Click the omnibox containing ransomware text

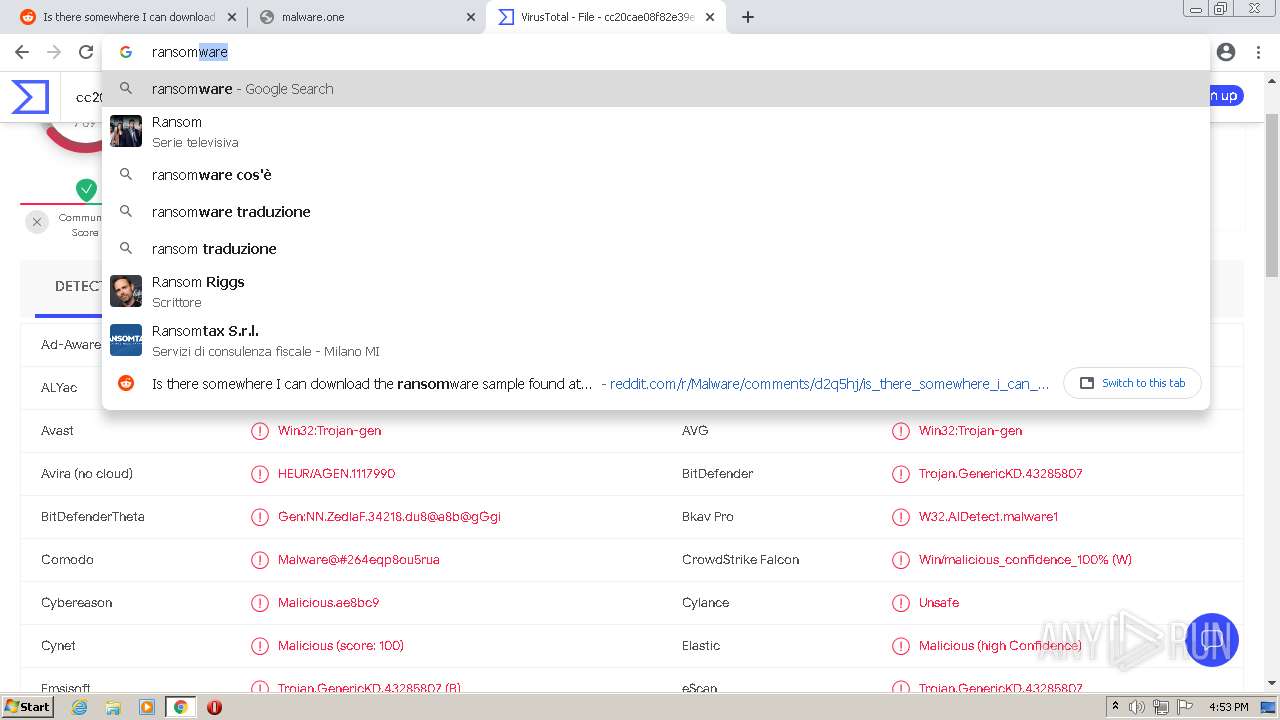655,52
